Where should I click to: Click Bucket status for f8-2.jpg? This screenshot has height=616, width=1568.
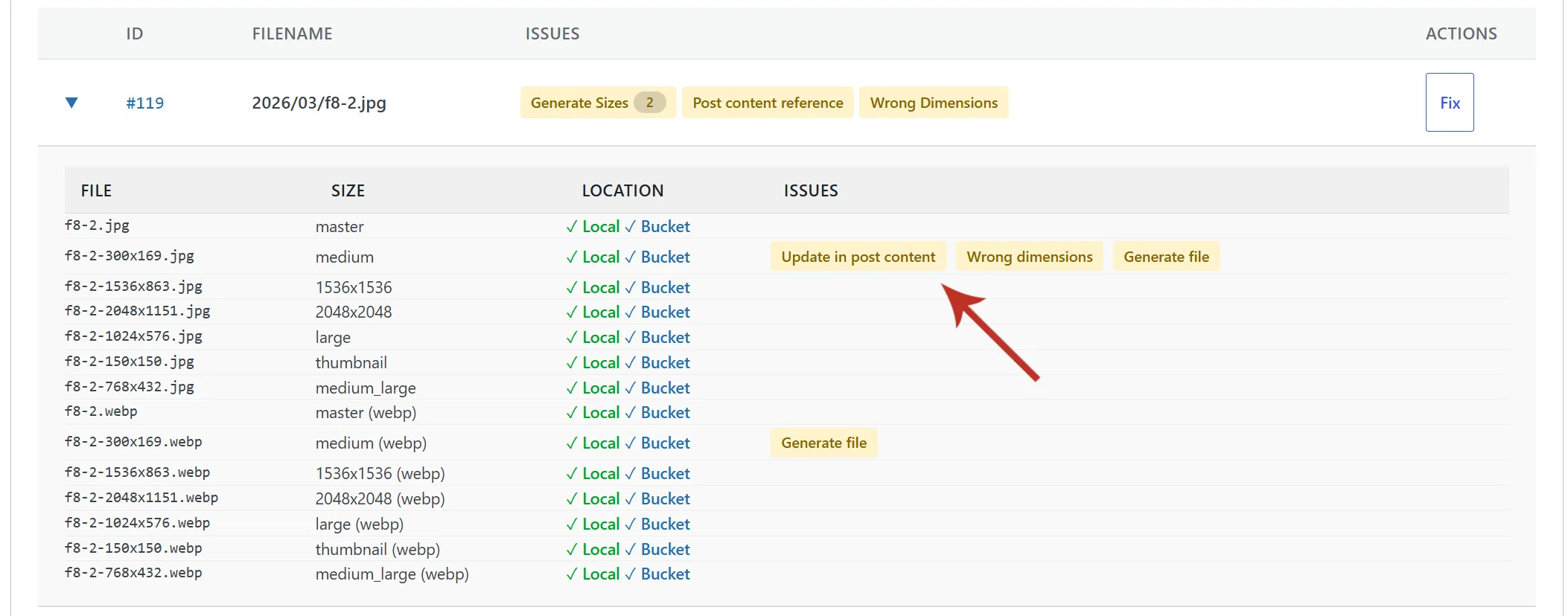click(657, 226)
